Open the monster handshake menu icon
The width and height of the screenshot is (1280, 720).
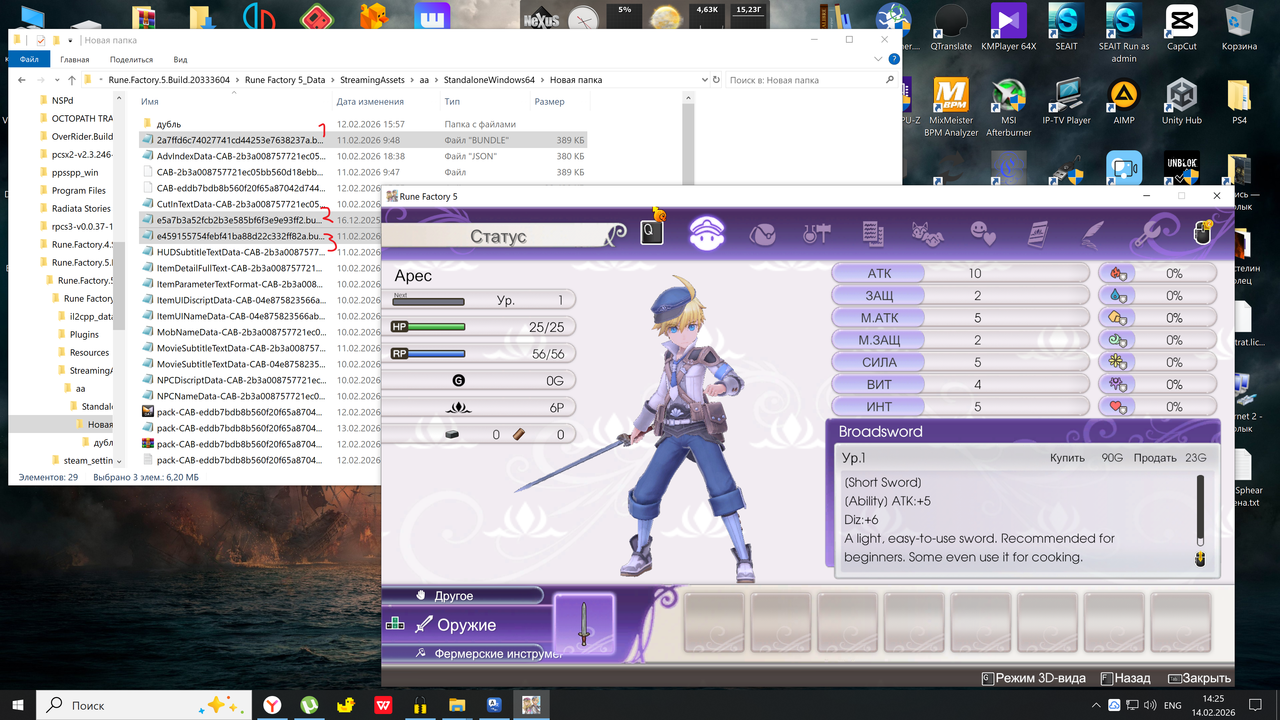(927, 234)
